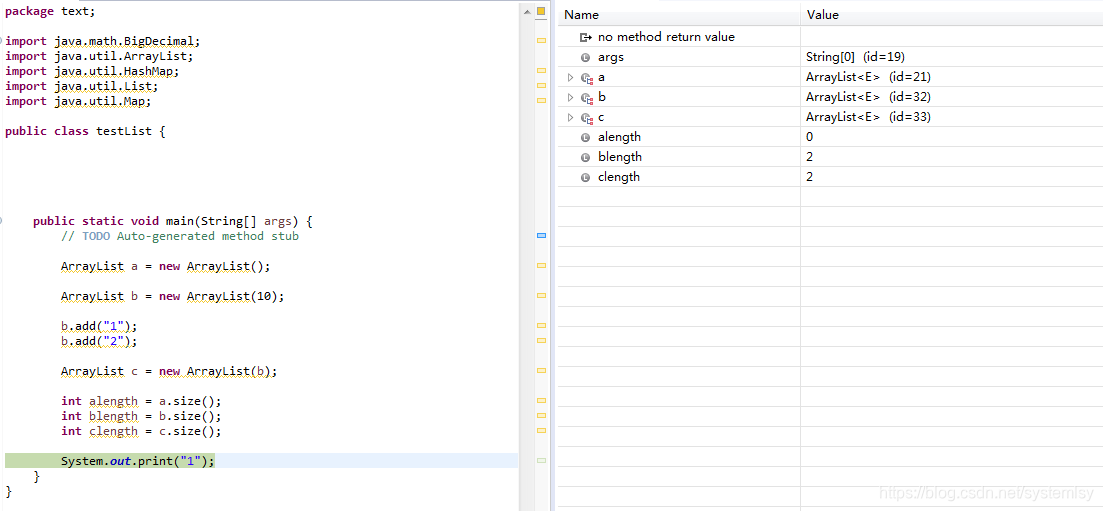1103x511 pixels.
Task: Click the warning marker for the BigDecimal import
Action: pos(542,41)
